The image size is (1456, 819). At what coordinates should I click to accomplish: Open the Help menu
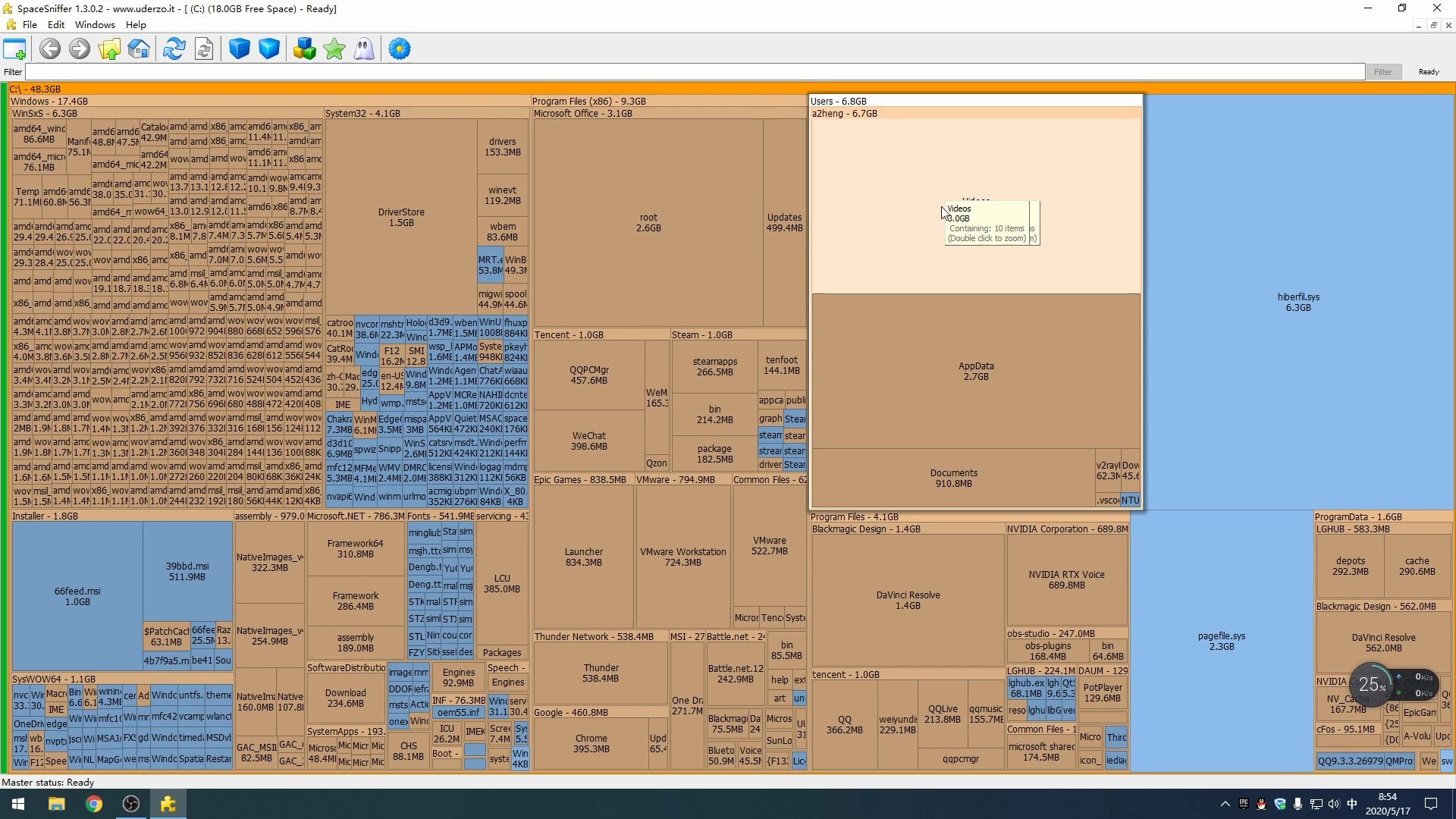coord(136,25)
